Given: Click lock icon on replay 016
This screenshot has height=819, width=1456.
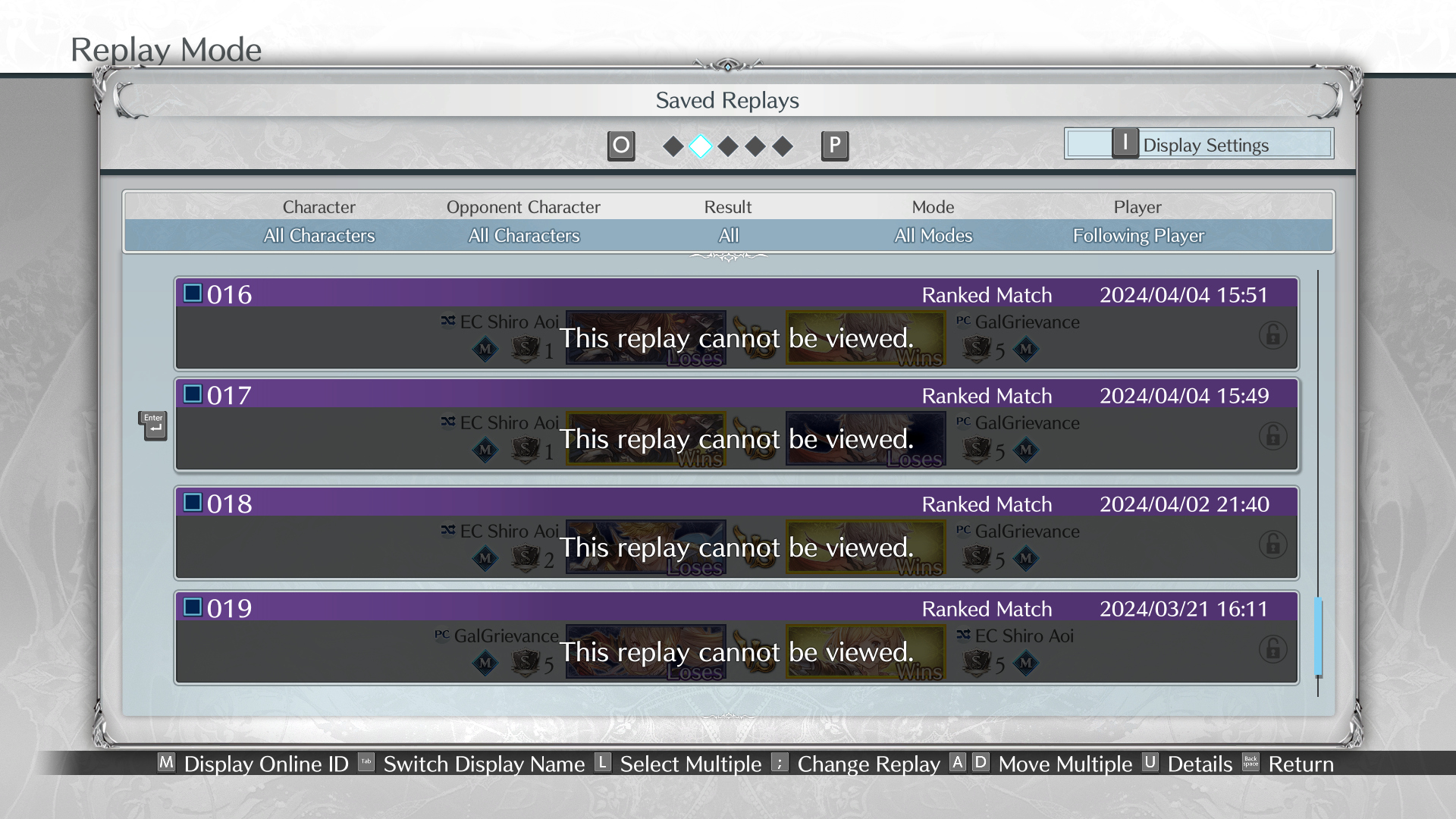Looking at the screenshot, I should [x=1272, y=334].
